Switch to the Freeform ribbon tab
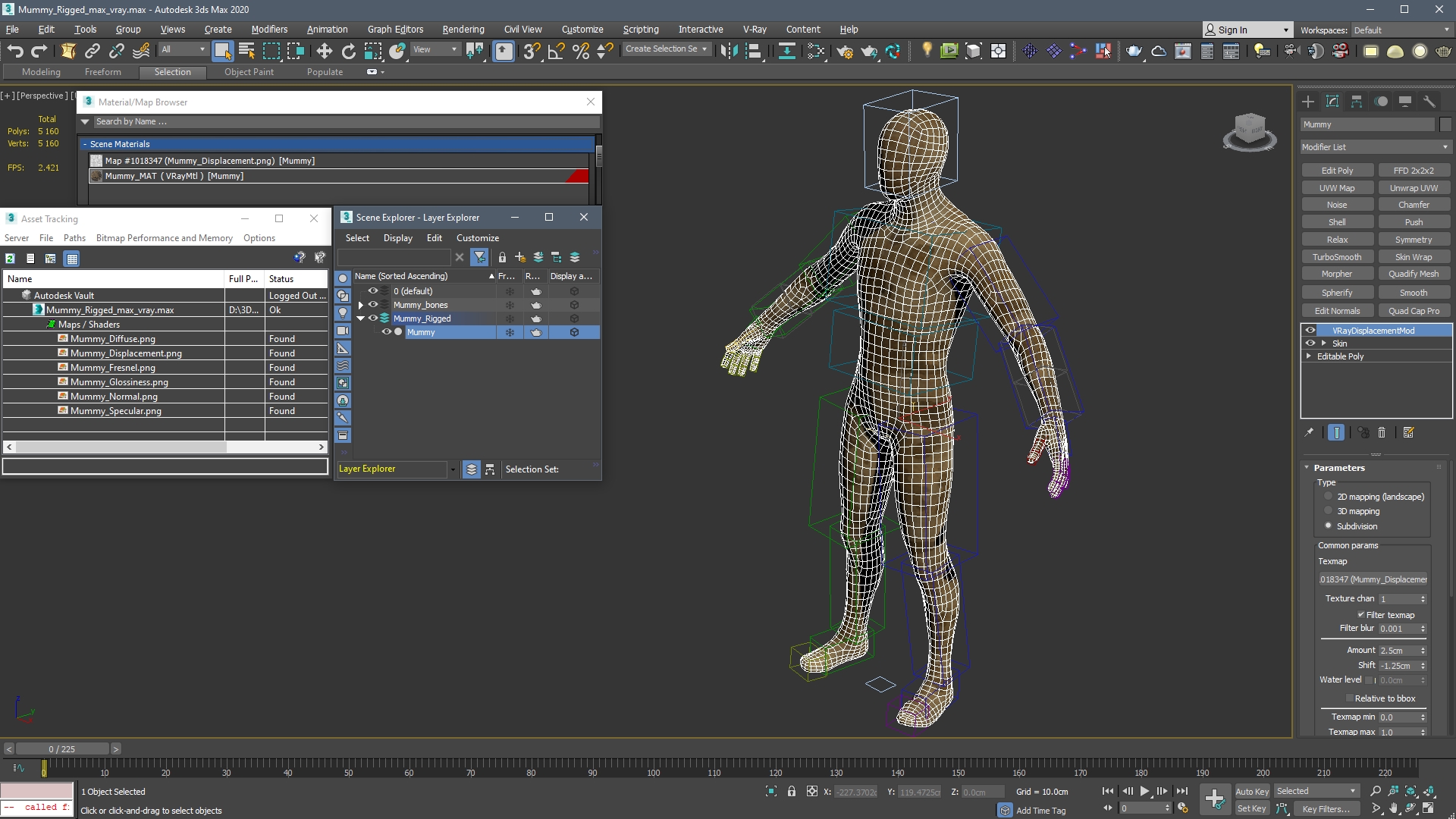The image size is (1456, 819). [x=102, y=72]
